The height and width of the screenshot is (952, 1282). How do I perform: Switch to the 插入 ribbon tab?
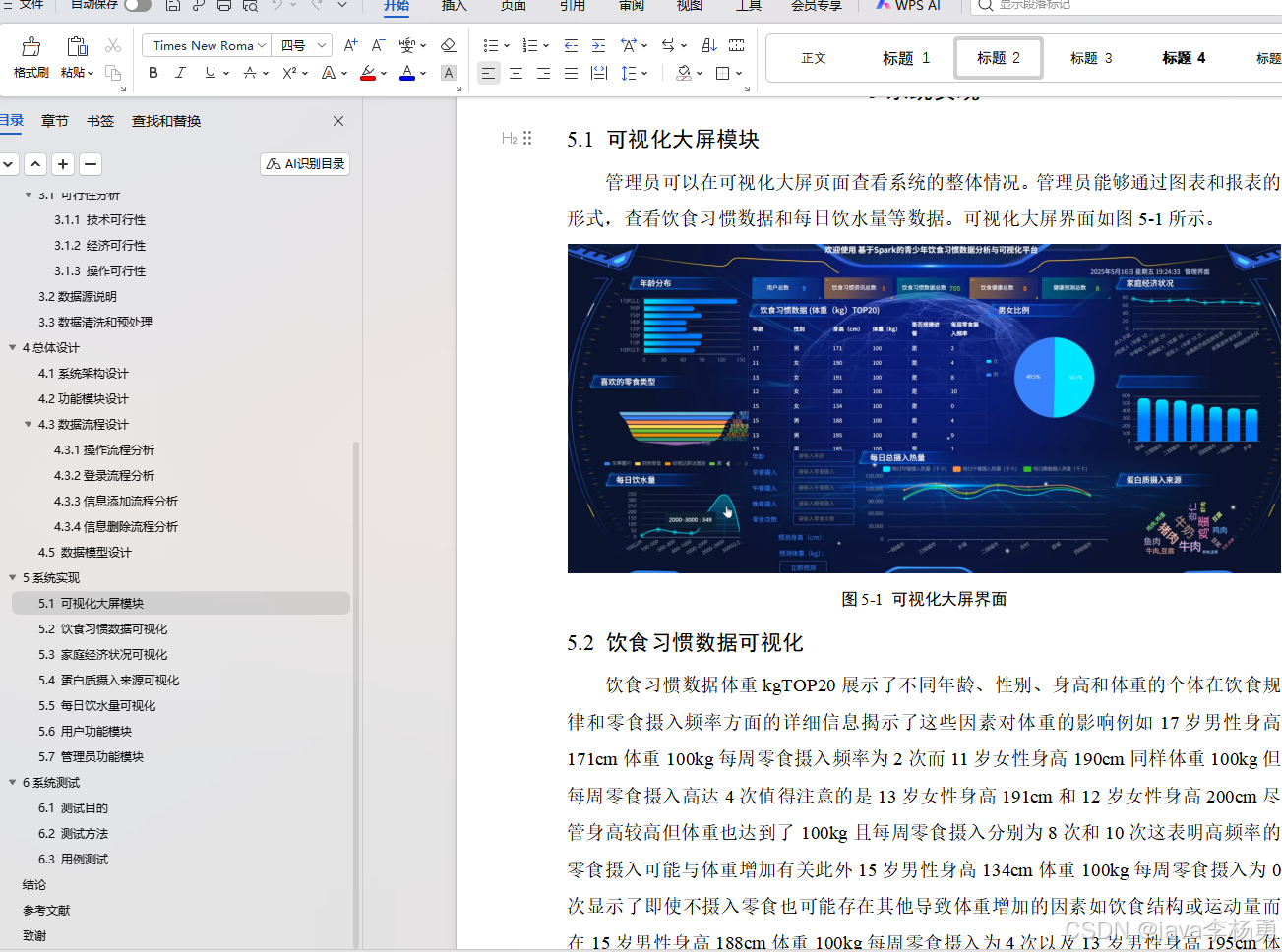tap(455, 6)
